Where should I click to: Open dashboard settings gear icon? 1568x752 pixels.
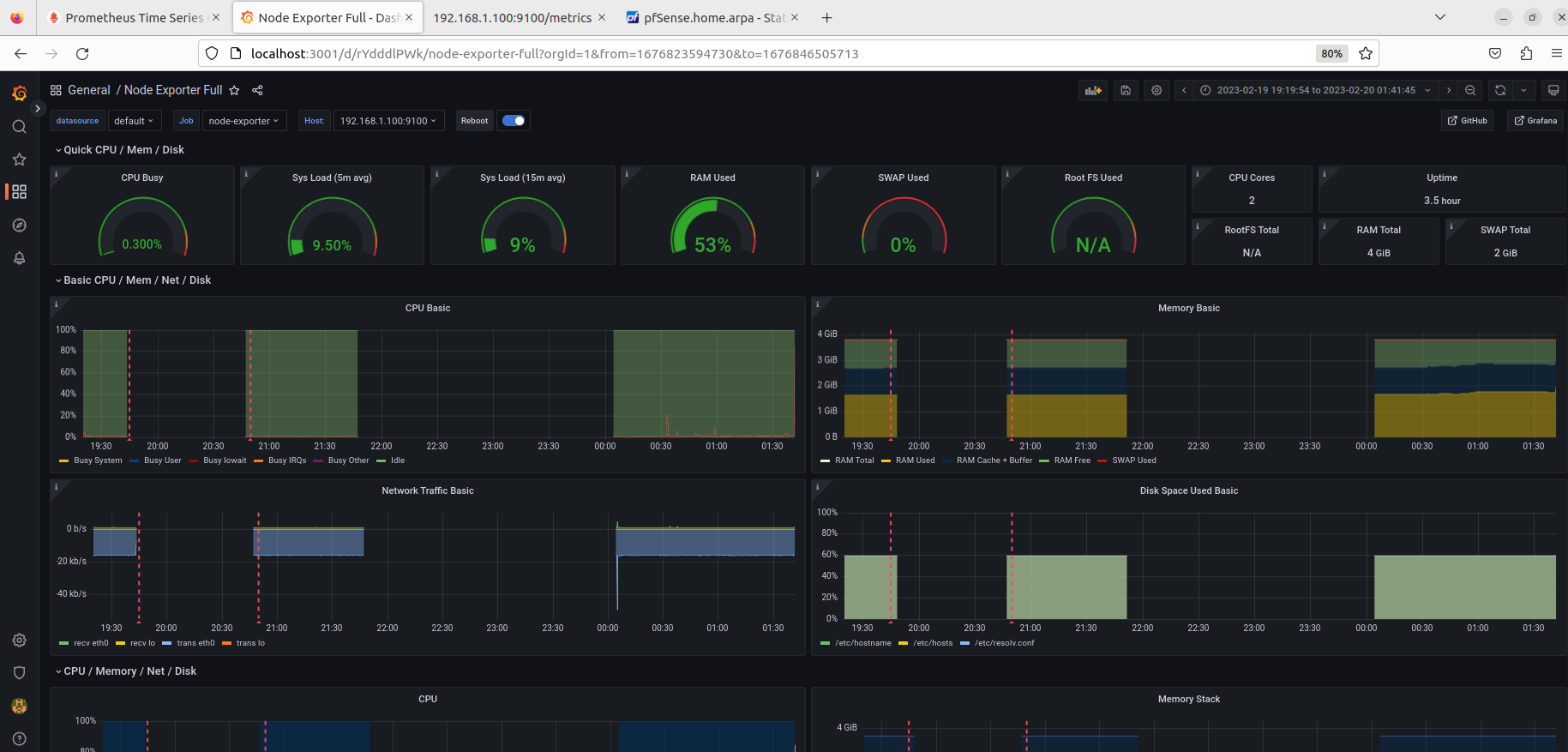tap(1156, 90)
